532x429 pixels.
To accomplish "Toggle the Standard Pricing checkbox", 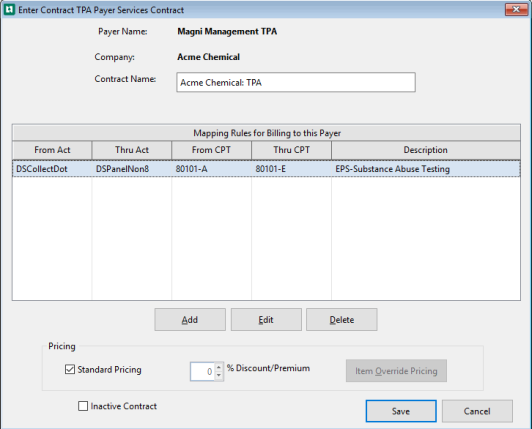I will (x=70, y=369).
